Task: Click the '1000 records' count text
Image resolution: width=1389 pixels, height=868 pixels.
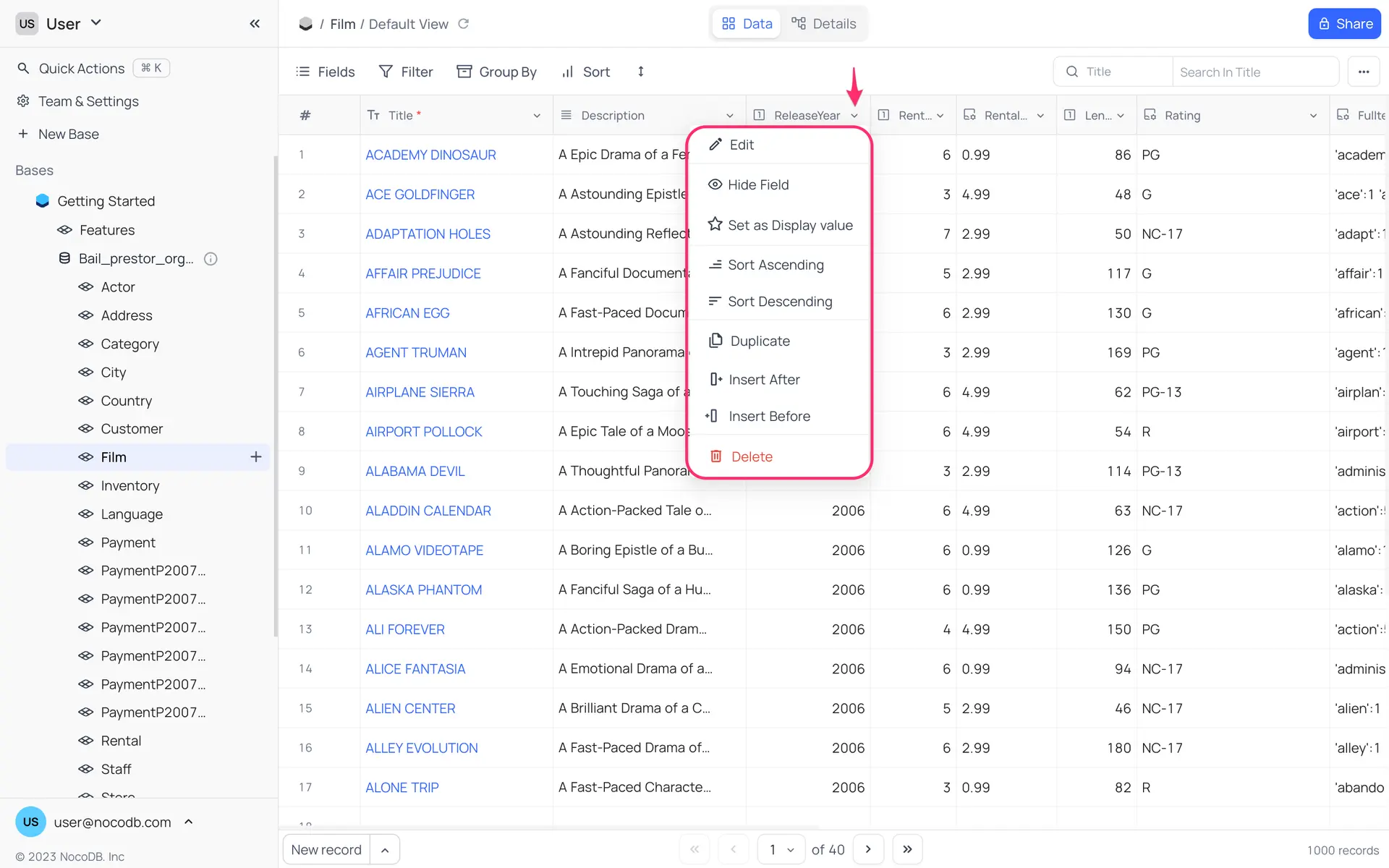Action: (x=1343, y=850)
